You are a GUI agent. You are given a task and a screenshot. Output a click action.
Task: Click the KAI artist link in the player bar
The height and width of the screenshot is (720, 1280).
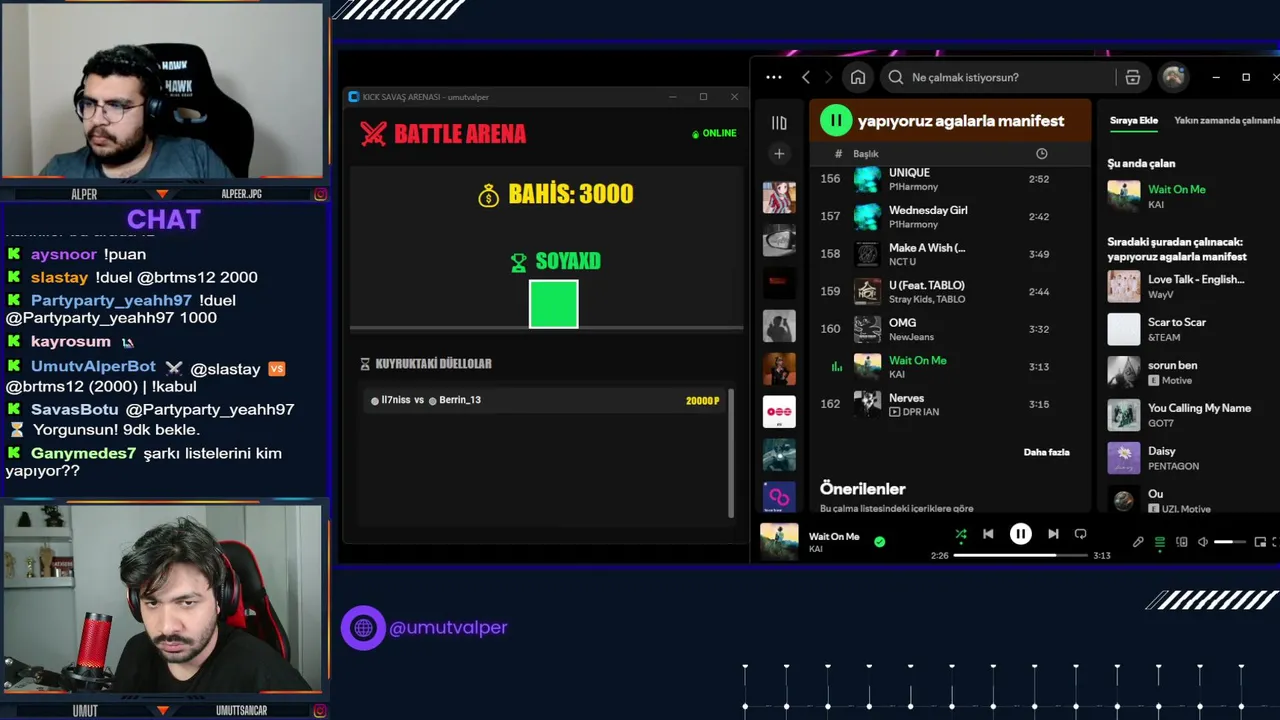coord(816,549)
